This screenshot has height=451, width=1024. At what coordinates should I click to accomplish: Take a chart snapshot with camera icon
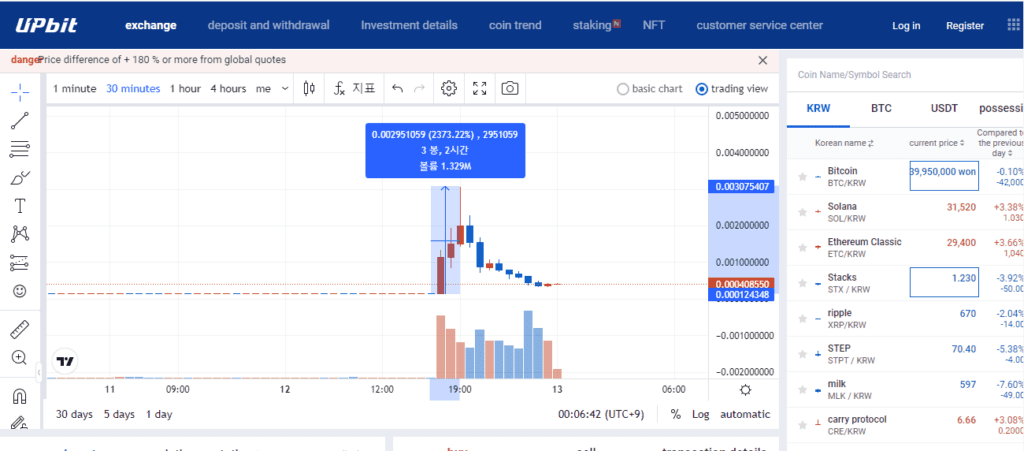pos(509,89)
